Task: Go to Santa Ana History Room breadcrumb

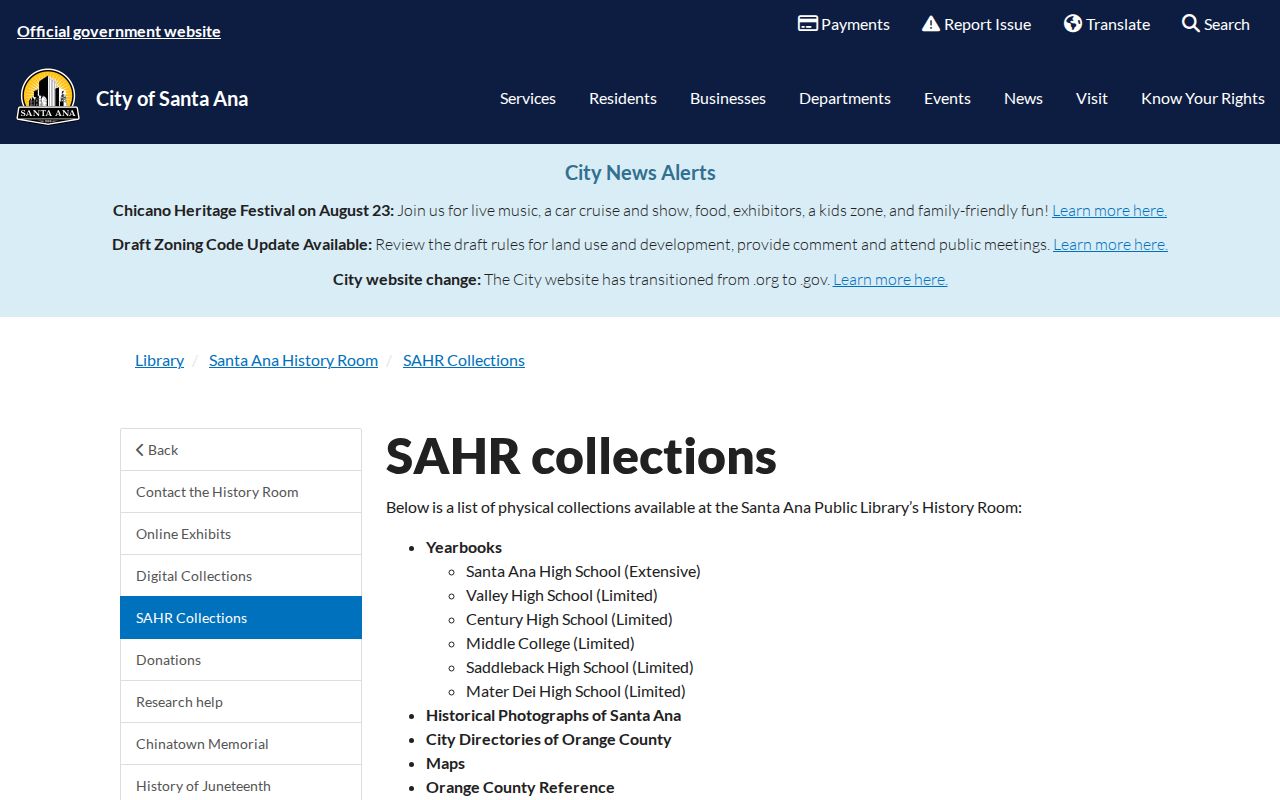Action: tap(293, 360)
